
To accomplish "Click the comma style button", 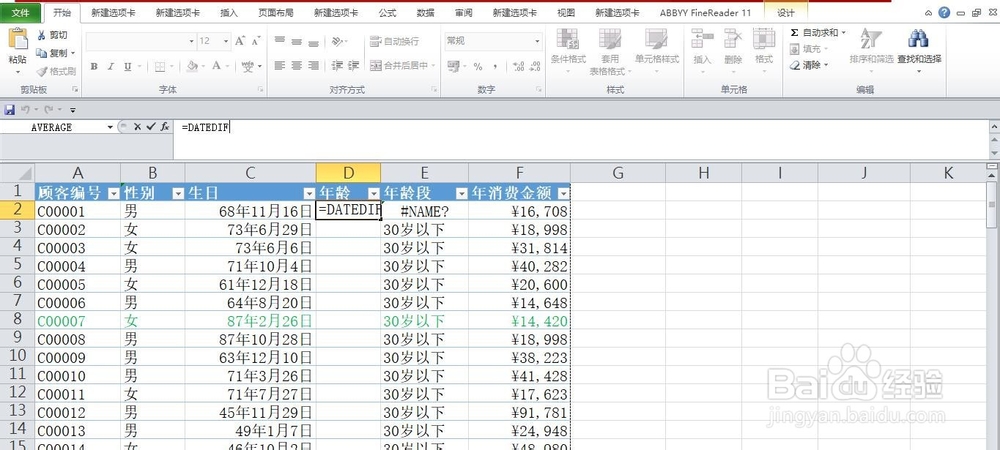I will [x=495, y=66].
